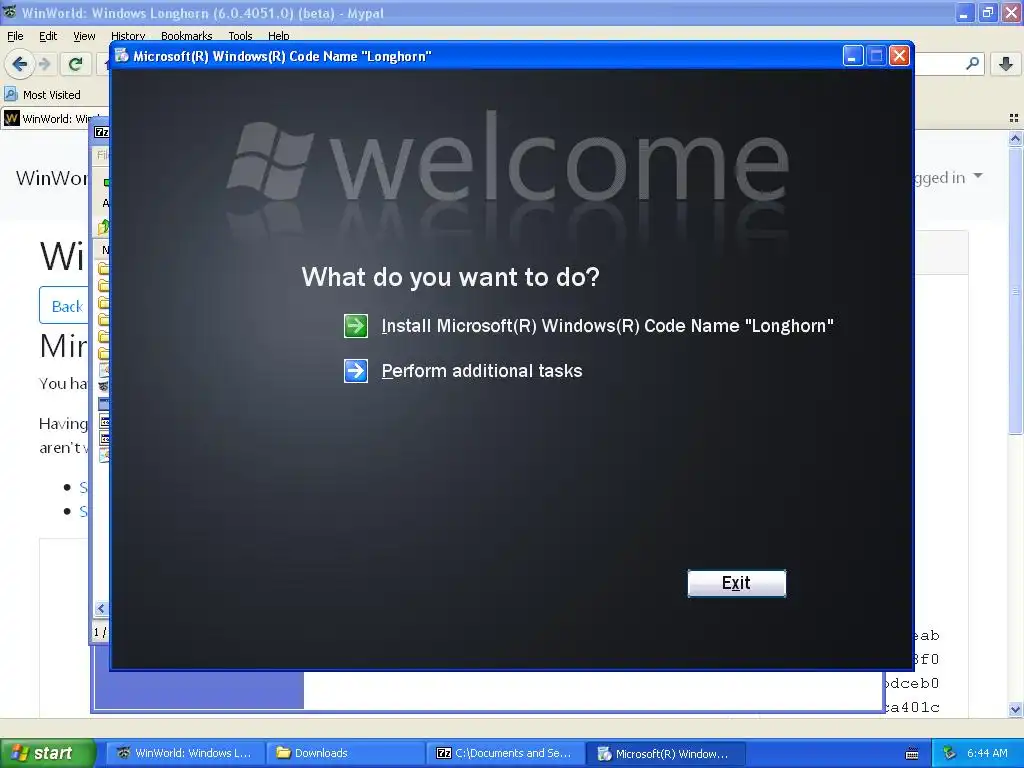1024x768 pixels.
Task: Reload the page in Mypal
Action: click(76, 64)
